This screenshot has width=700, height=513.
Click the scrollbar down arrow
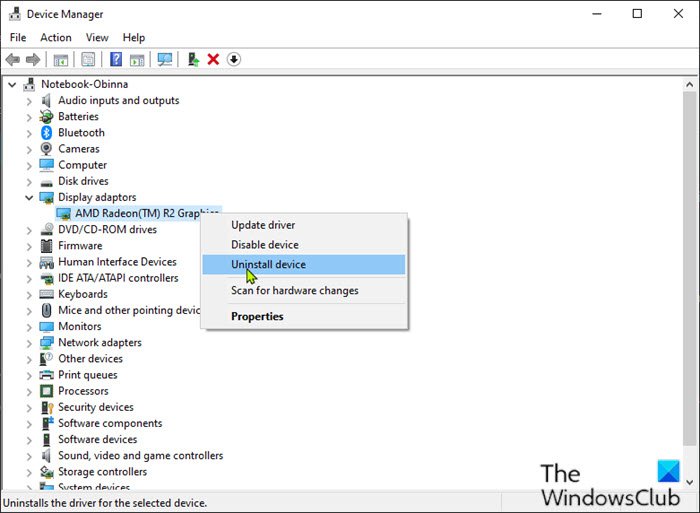tap(690, 482)
